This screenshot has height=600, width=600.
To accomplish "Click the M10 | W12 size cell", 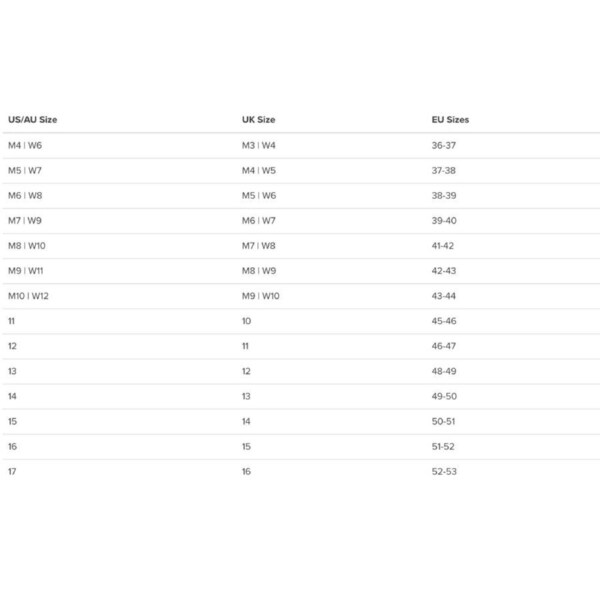I will 29,295.
